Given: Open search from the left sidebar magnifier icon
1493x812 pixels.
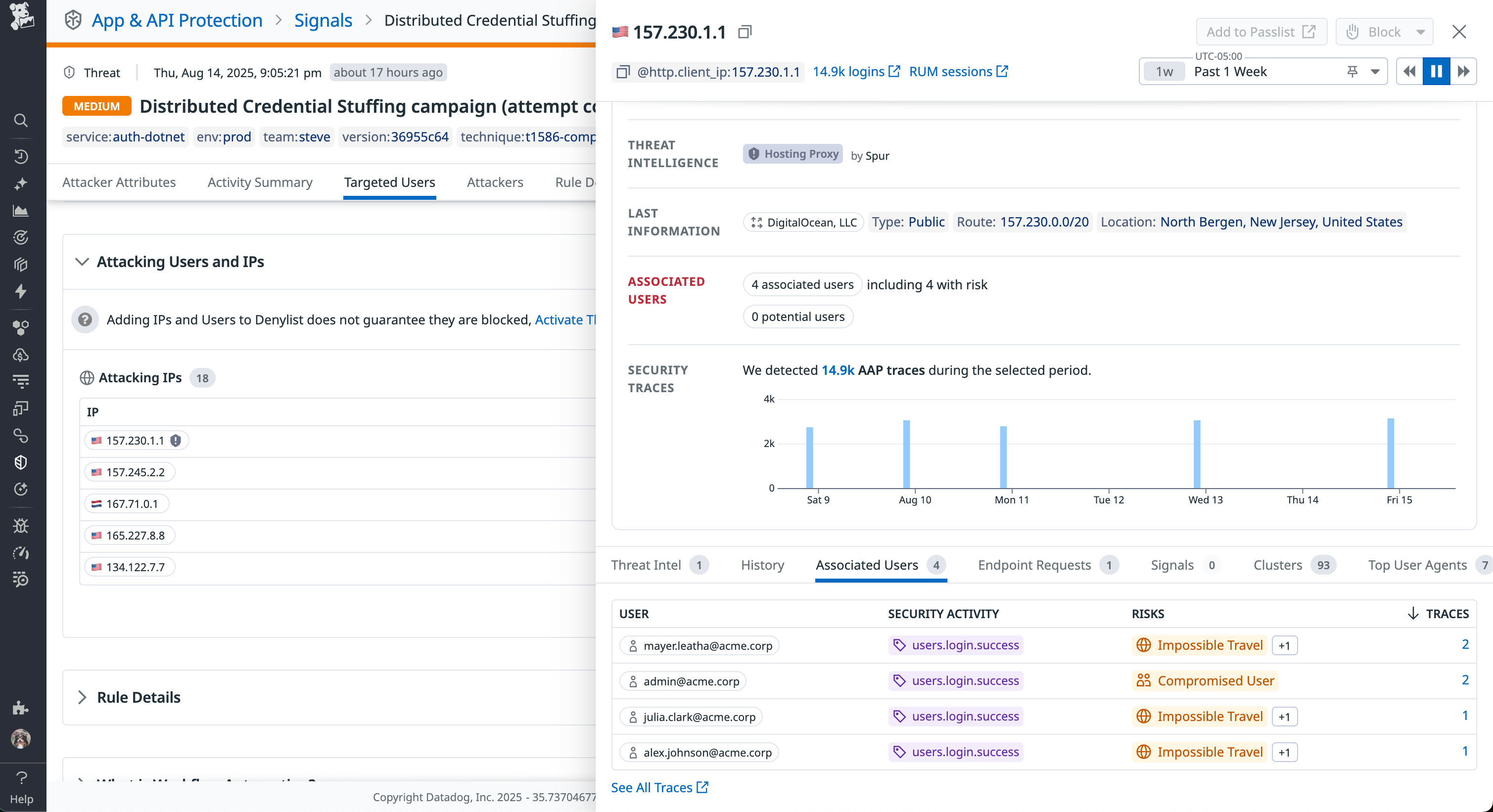Looking at the screenshot, I should coord(21,121).
